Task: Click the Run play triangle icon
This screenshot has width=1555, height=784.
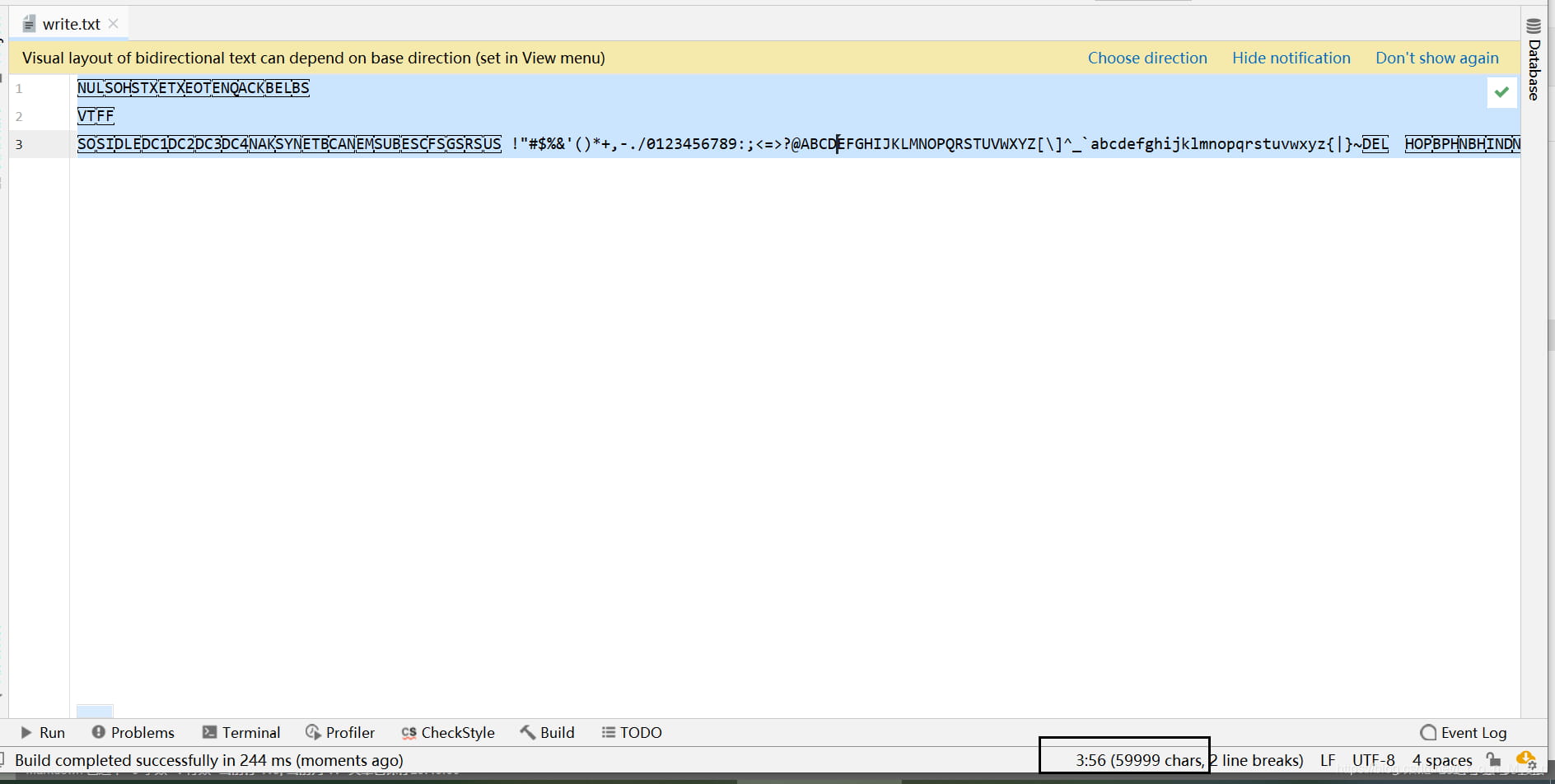Action: click(26, 732)
